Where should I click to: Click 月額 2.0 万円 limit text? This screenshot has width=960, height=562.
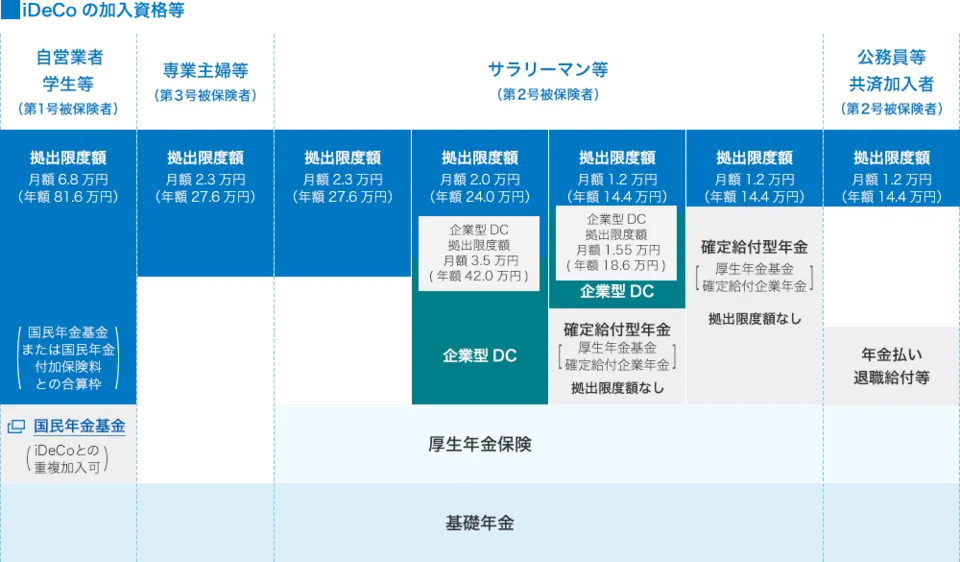tap(480, 179)
